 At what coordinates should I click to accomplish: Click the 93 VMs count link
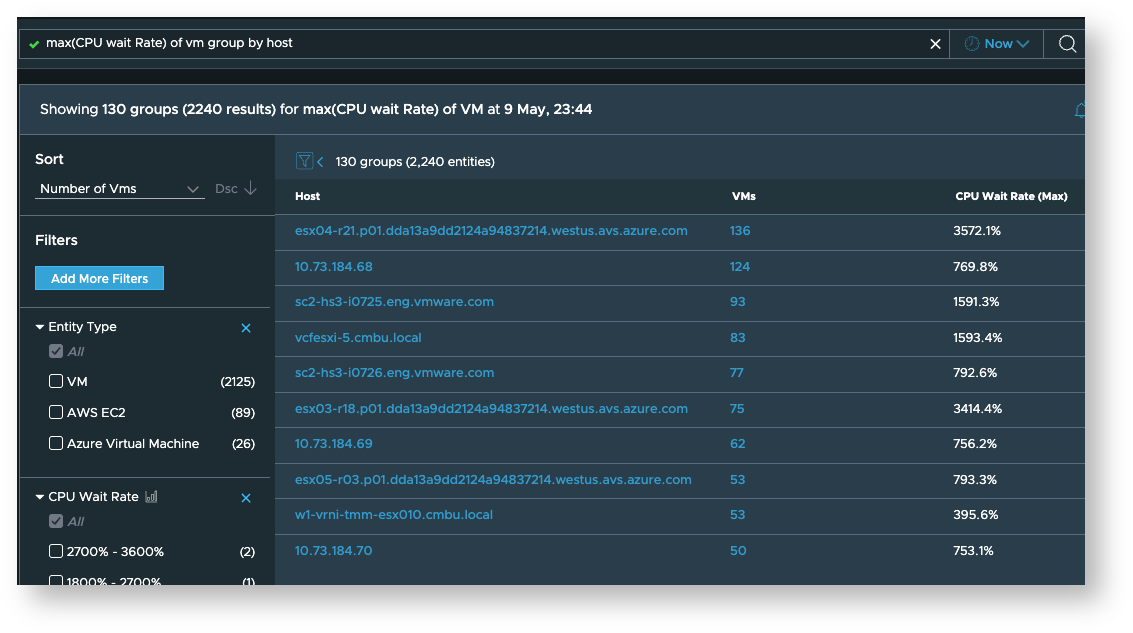click(738, 302)
